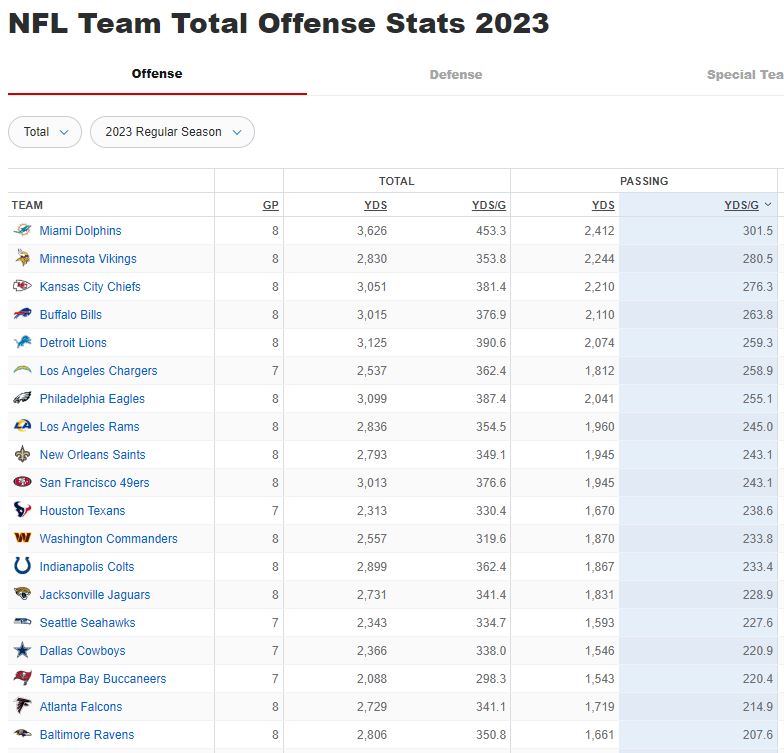
Task: Click the TEAM column header
Action: [28, 205]
